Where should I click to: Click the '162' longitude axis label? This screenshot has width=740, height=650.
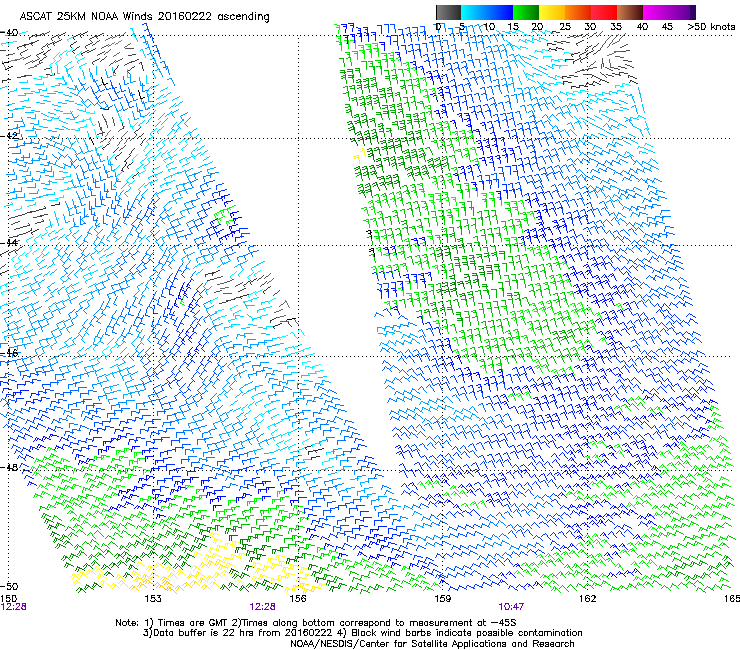(587, 599)
